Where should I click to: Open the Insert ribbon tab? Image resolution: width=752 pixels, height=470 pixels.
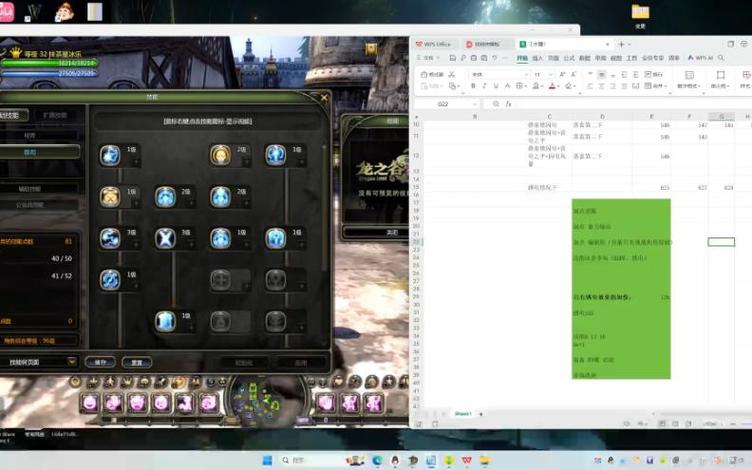[538, 59]
